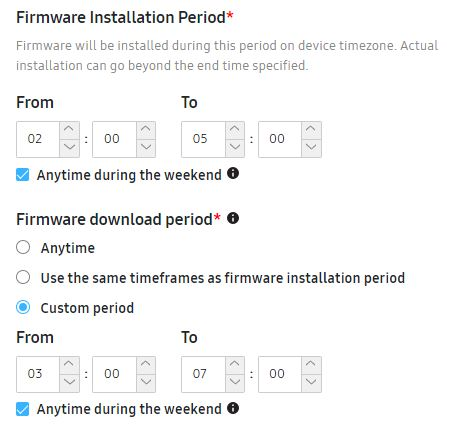Decrease installation To minutes with down arrow
Image resolution: width=472 pixels, height=428 pixels.
pyautogui.click(x=311, y=148)
